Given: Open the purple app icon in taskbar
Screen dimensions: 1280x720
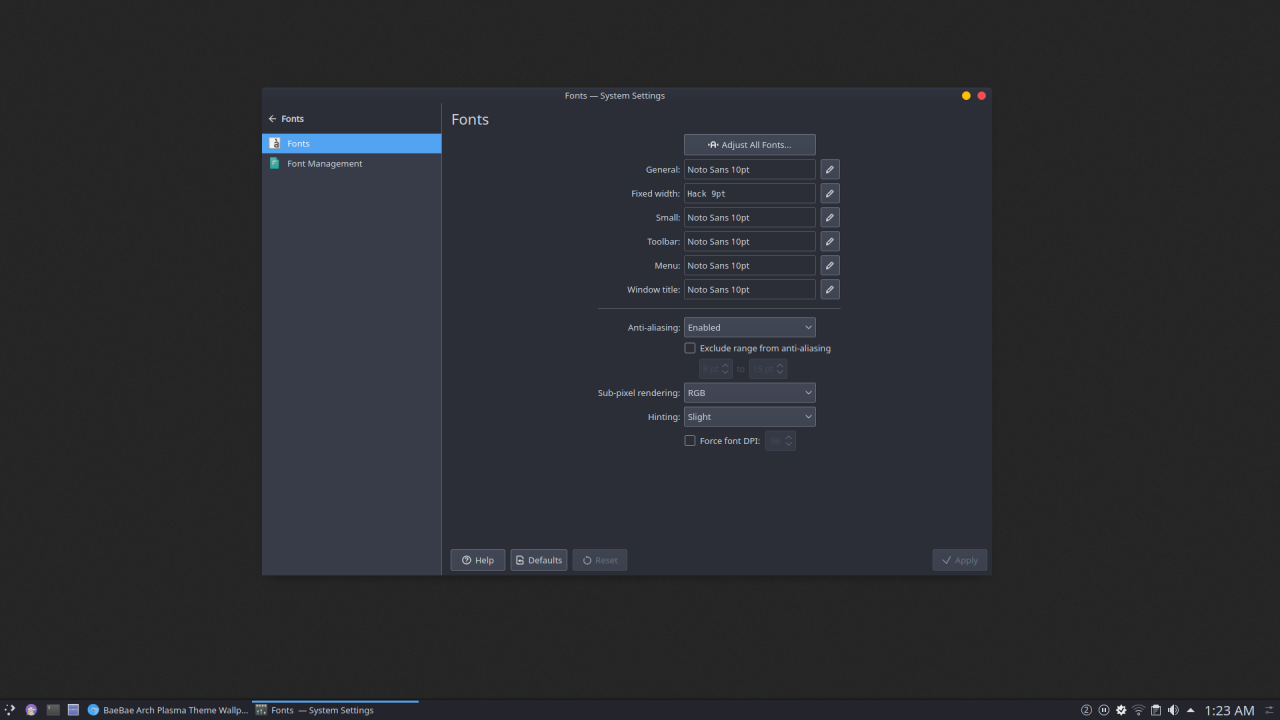Looking at the screenshot, I should (x=31, y=710).
